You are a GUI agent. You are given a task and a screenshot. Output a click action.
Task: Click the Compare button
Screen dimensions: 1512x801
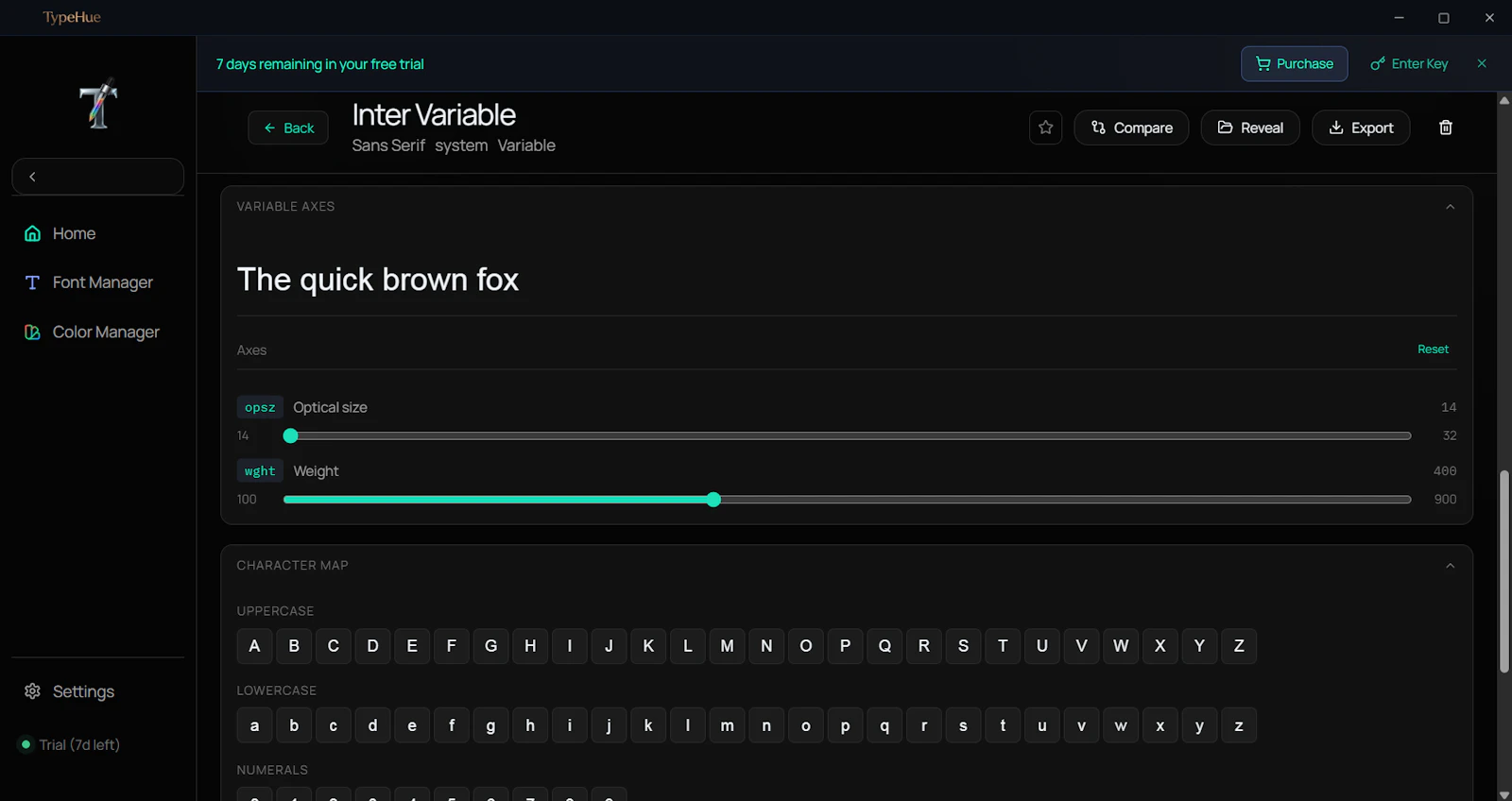[x=1131, y=128]
